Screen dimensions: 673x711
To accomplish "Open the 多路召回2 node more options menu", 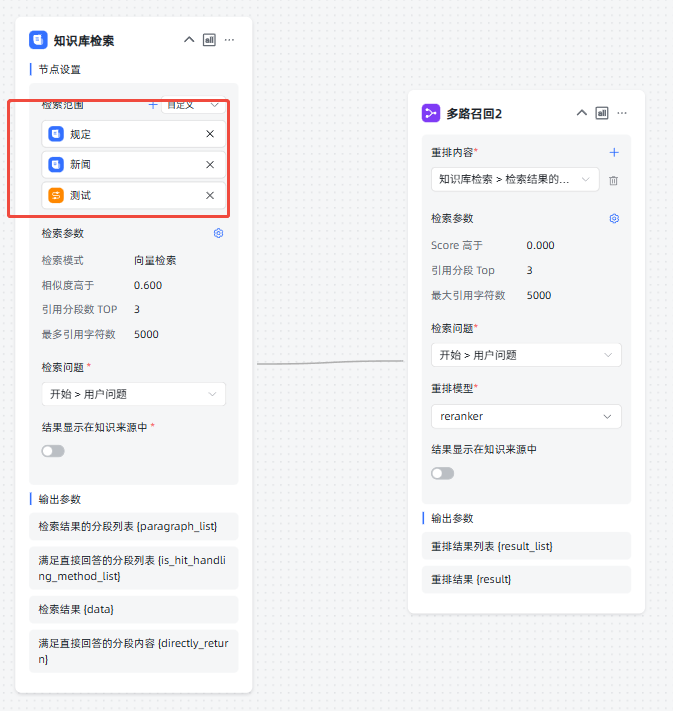I will point(623,113).
